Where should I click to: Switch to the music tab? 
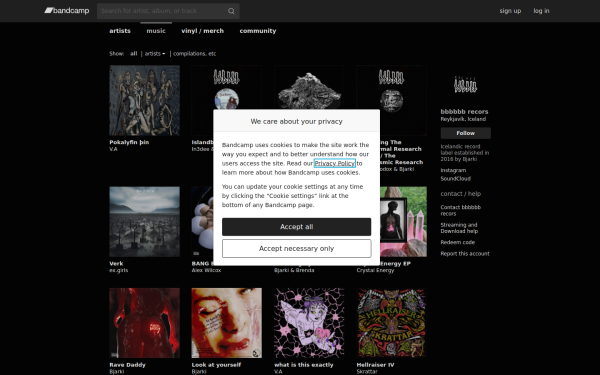point(156,31)
